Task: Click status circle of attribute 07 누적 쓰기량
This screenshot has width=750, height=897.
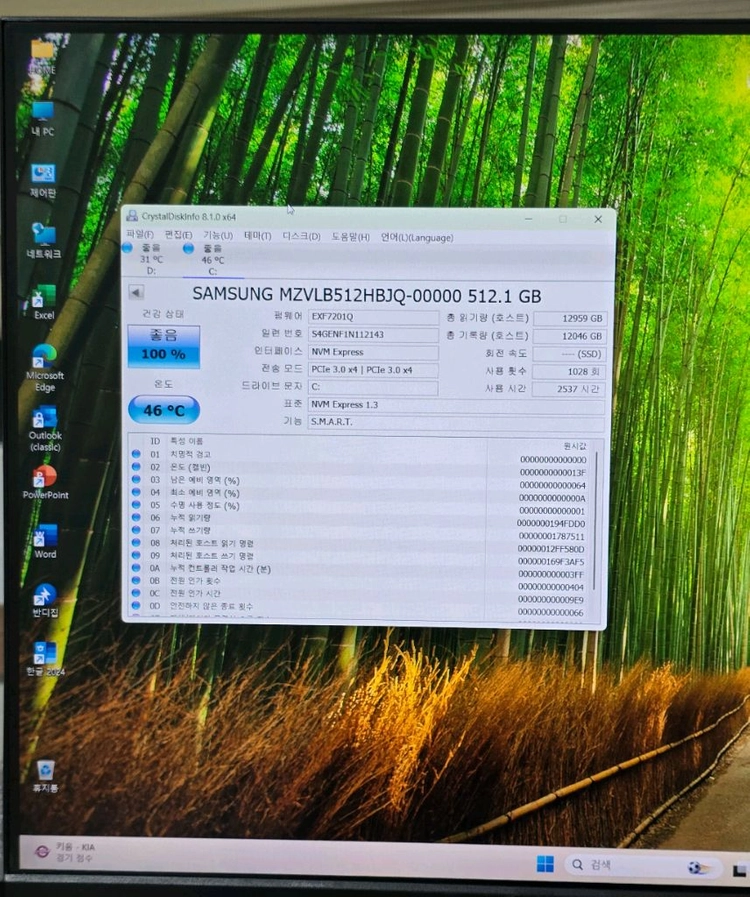Action: tap(136, 530)
